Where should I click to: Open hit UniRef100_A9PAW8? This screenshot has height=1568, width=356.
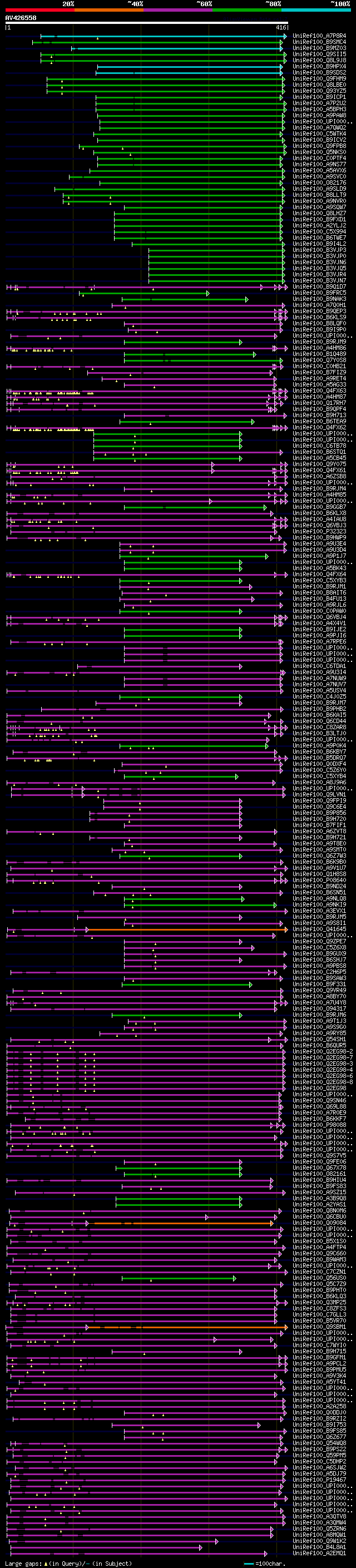coord(319,115)
